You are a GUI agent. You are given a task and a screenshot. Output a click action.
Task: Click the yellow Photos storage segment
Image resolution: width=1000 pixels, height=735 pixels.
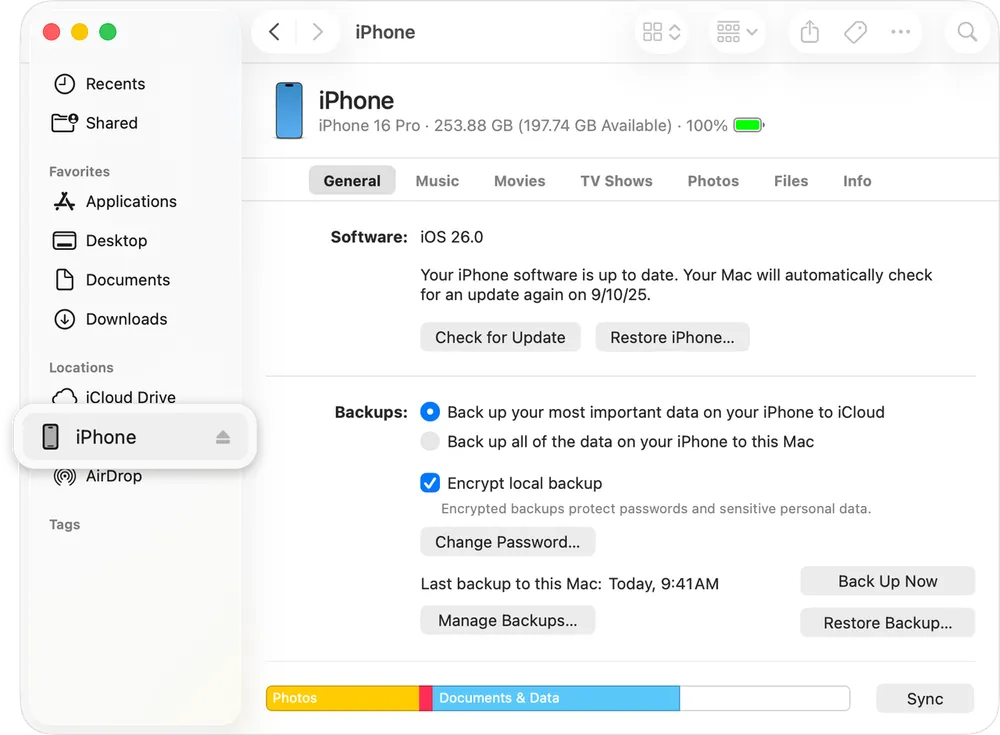343,698
